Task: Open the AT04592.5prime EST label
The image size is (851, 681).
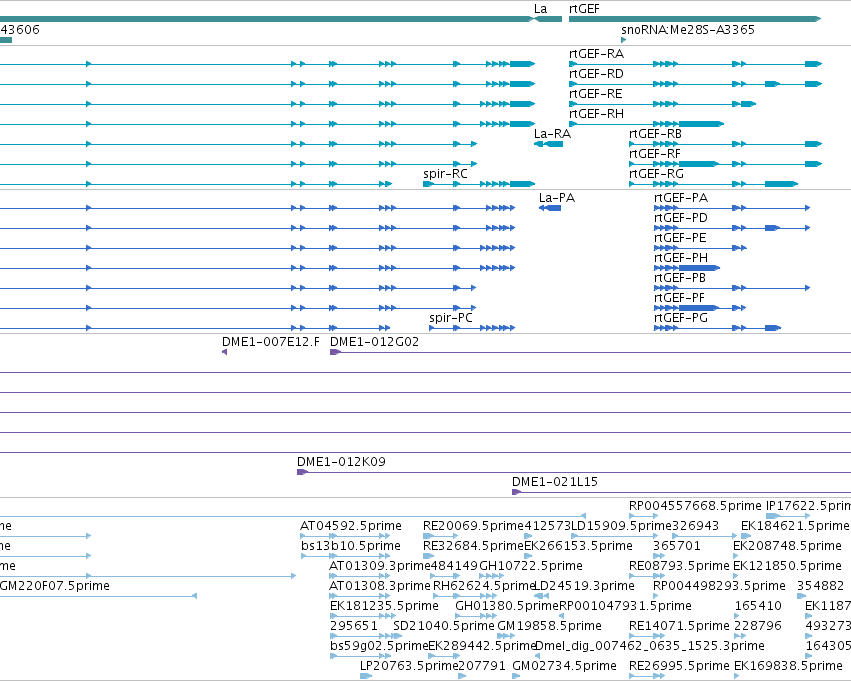Action: coord(351,526)
